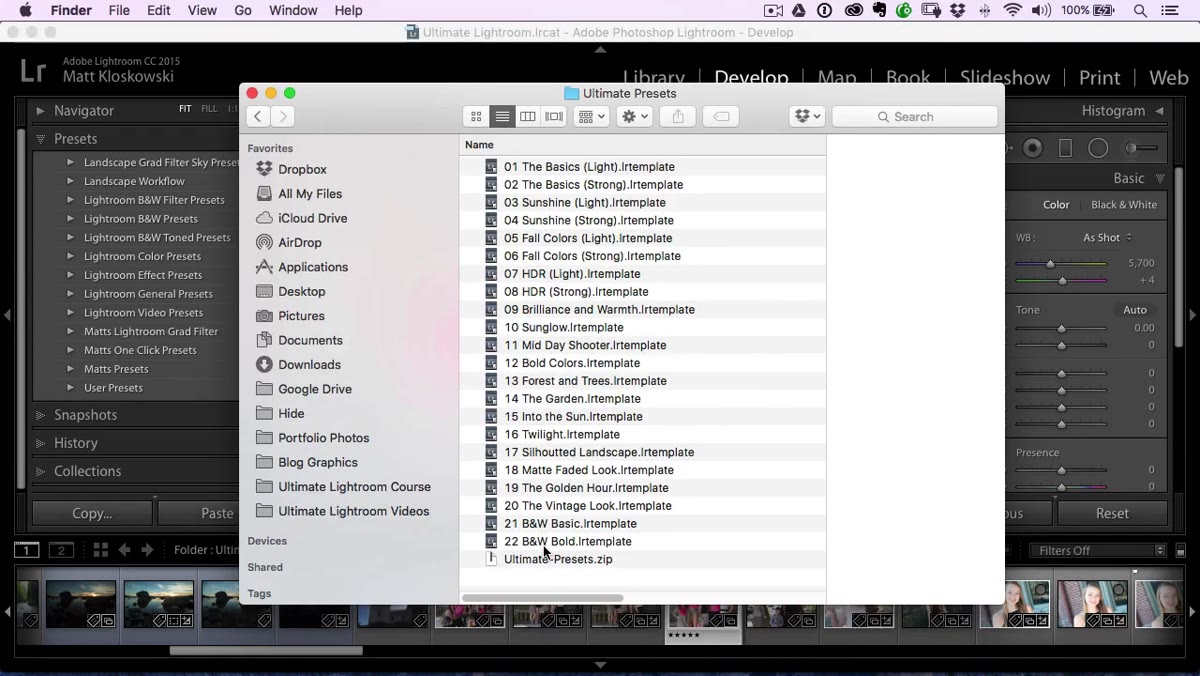
Task: Collapse the Histogram panel
Action: pyautogui.click(x=1160, y=111)
